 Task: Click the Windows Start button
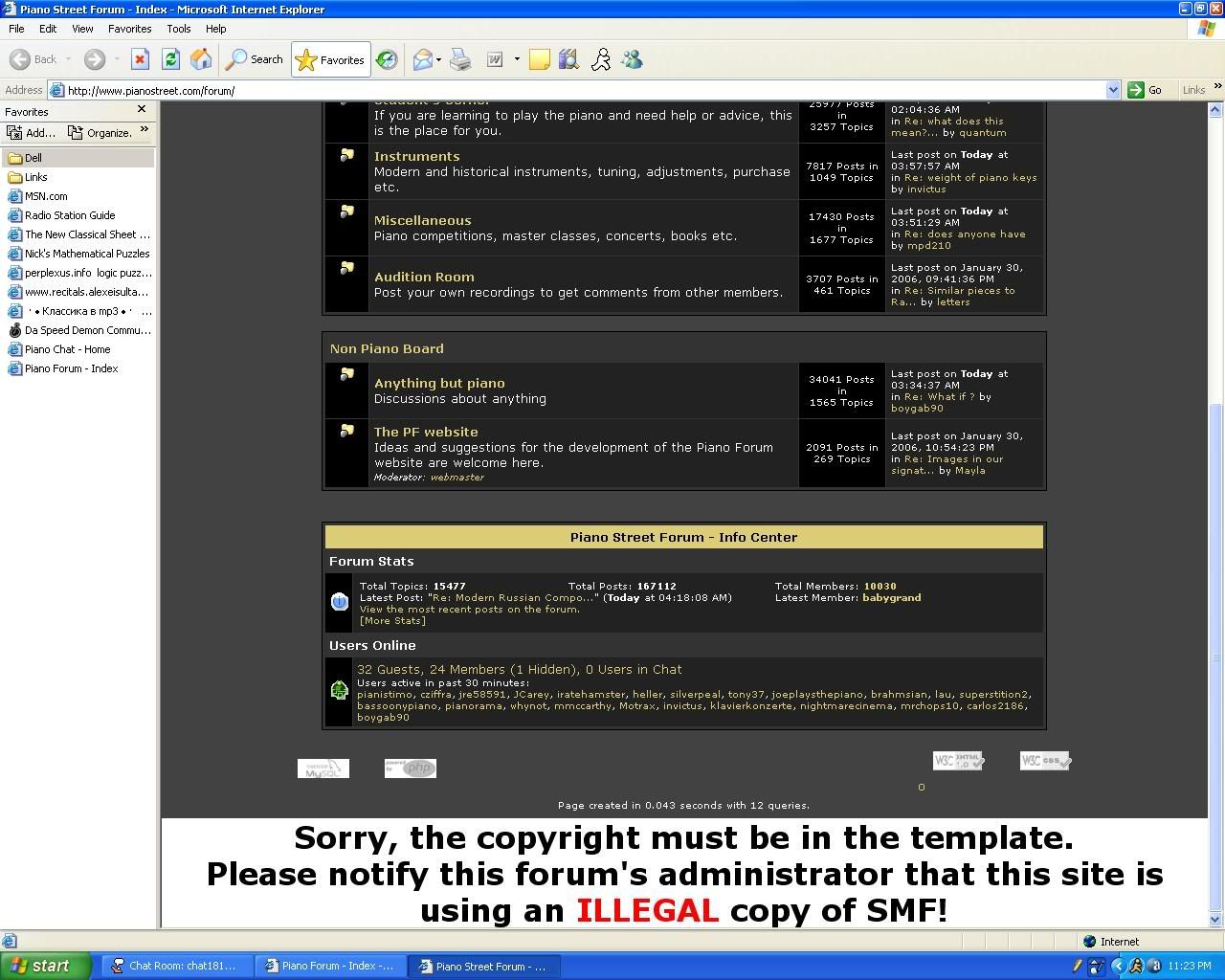click(x=46, y=966)
